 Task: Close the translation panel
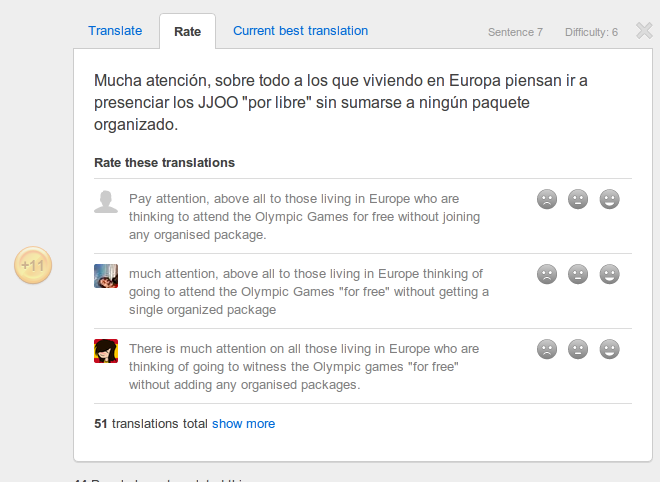point(644,31)
